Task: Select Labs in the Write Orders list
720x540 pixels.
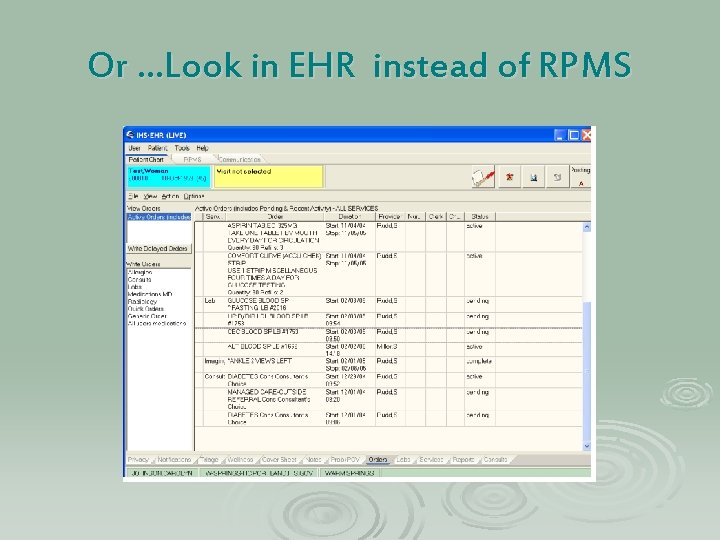Action: pos(135,287)
